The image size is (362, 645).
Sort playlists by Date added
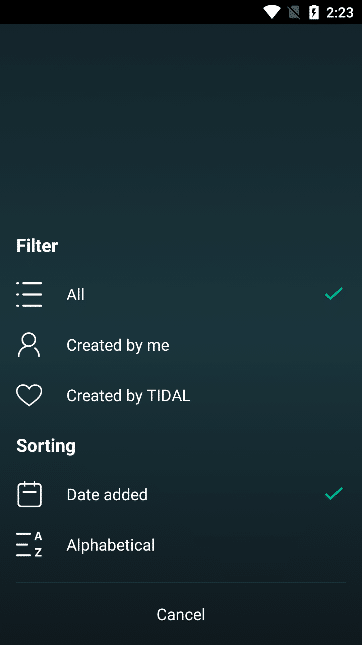click(x=181, y=494)
